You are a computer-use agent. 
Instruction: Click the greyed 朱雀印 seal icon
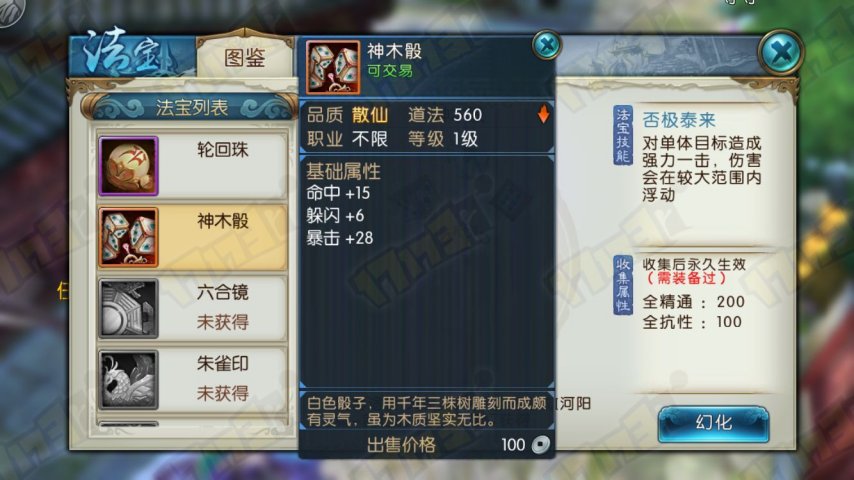point(129,380)
